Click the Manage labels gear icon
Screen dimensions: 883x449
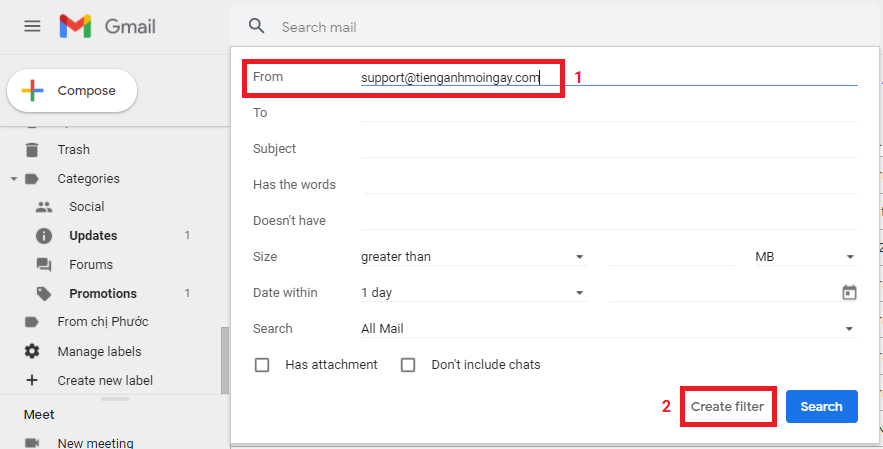tap(32, 352)
